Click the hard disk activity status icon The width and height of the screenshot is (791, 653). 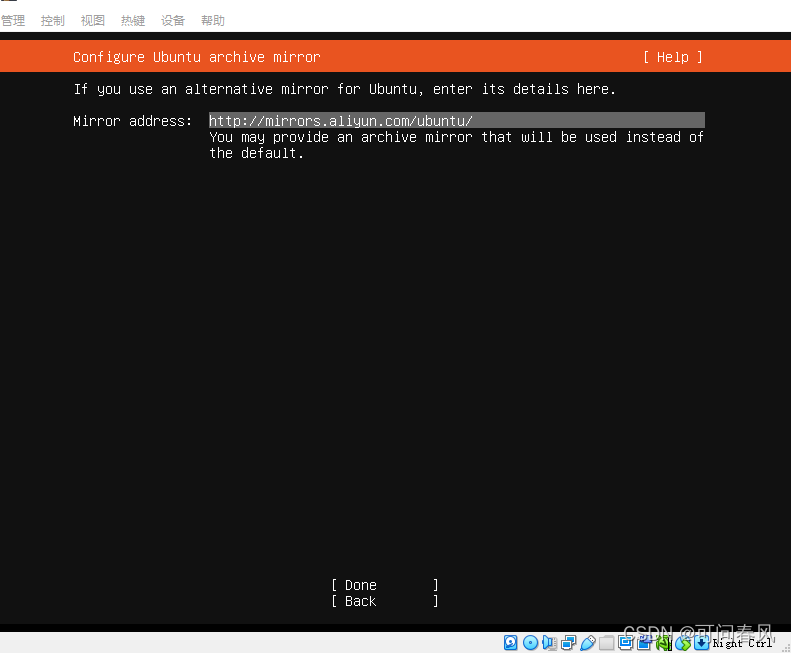pos(511,642)
